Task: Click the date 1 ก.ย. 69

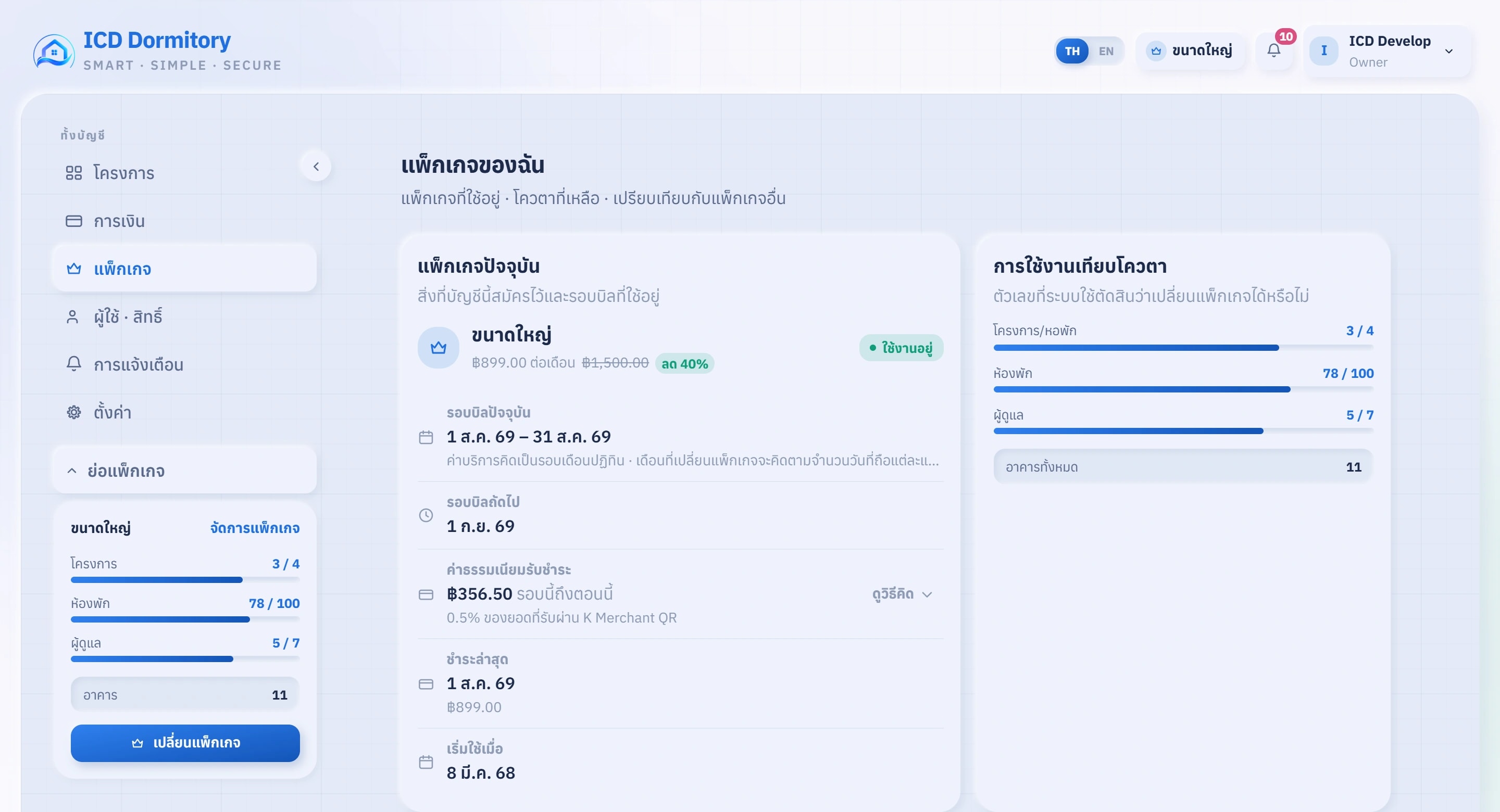Action: pyautogui.click(x=480, y=526)
